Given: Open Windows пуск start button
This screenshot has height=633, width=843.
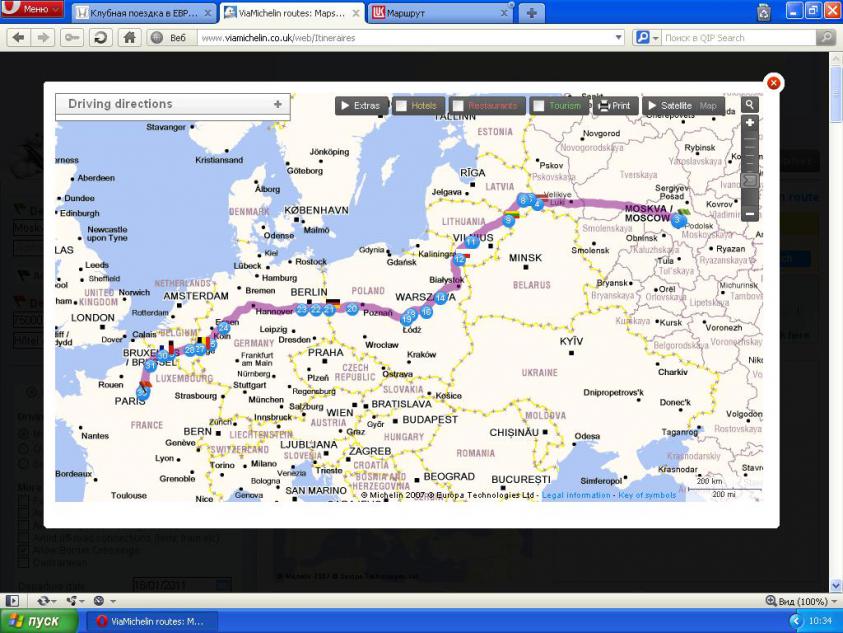Looking at the screenshot, I should click(38, 621).
